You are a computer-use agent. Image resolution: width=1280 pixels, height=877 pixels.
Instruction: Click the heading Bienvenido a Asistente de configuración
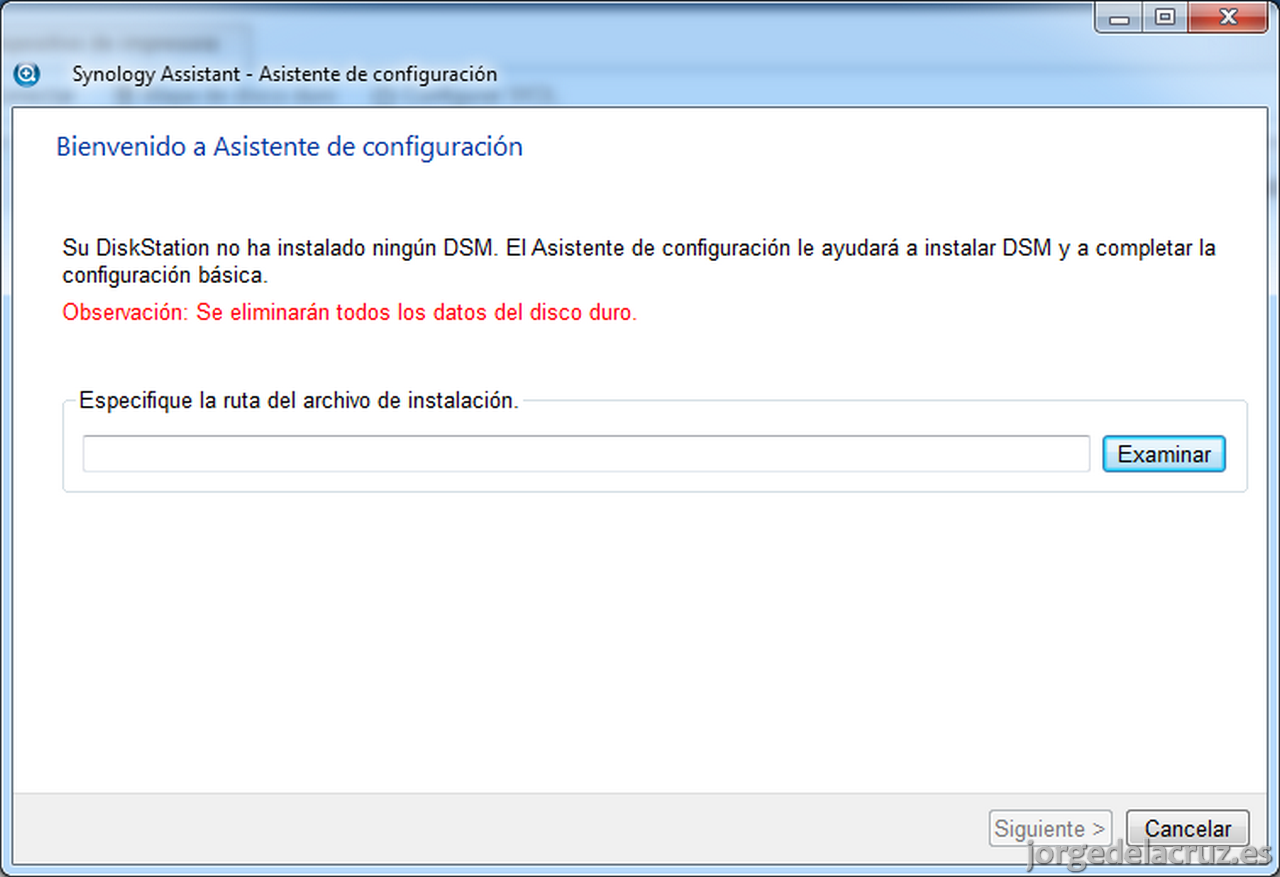click(x=289, y=147)
